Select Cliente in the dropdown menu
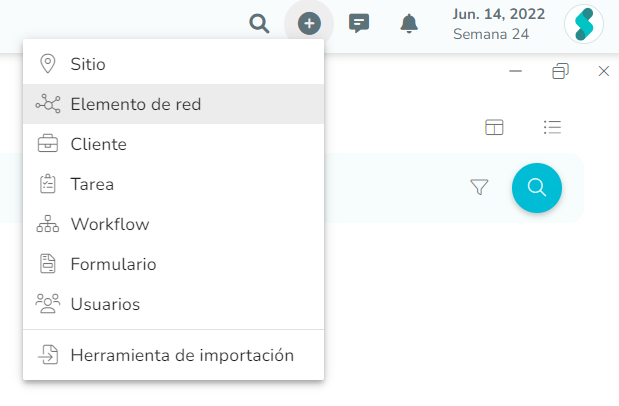The height and width of the screenshot is (406, 619). pyautogui.click(x=173, y=144)
